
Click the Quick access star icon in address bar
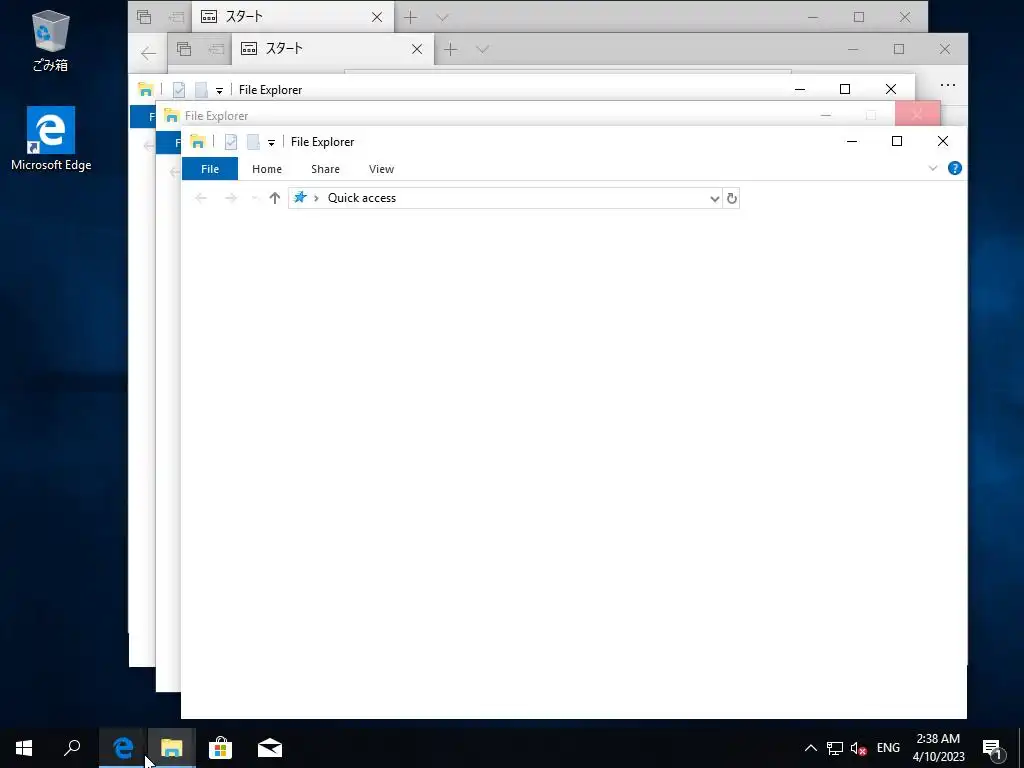coord(300,197)
